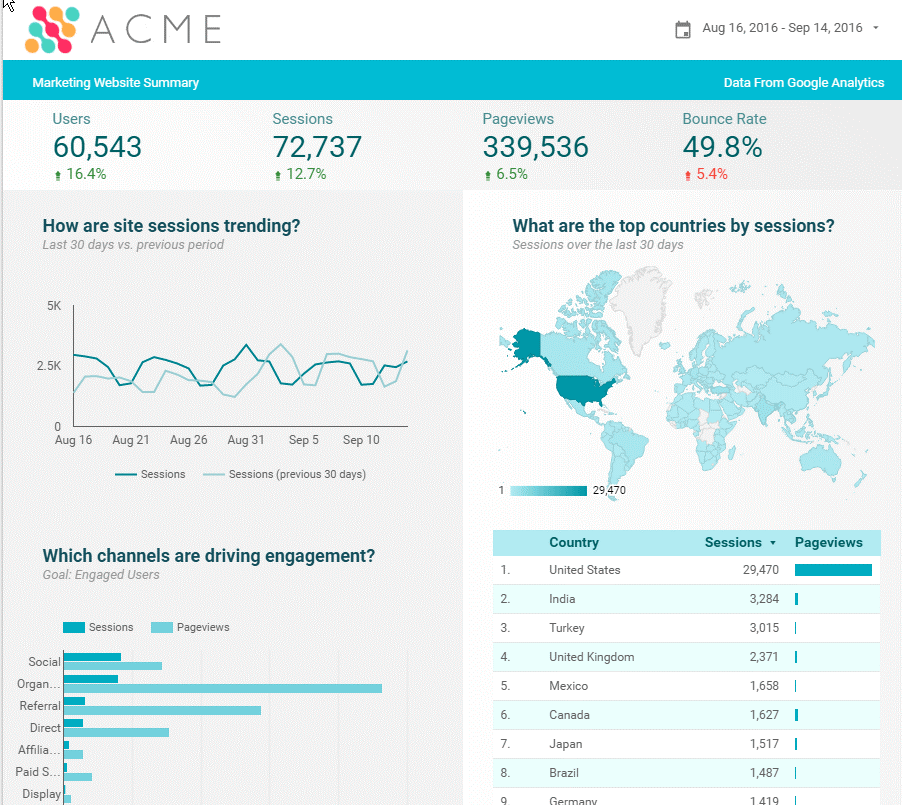Viewport: 902px width, 805px height.
Task: Toggle Sessions series in line chart legend
Action: click(x=151, y=474)
